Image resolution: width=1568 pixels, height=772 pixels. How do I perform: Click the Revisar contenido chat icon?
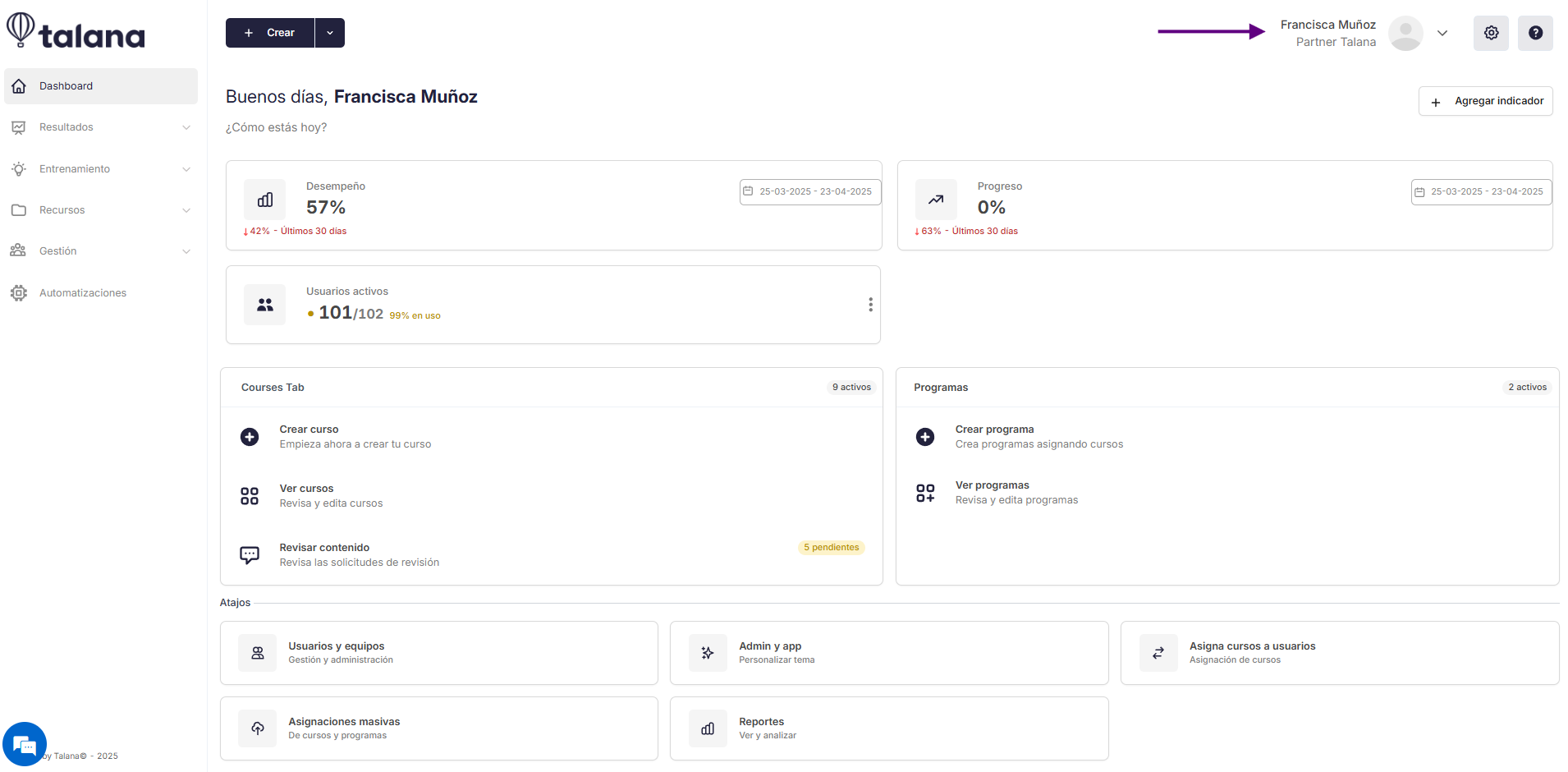click(x=250, y=555)
